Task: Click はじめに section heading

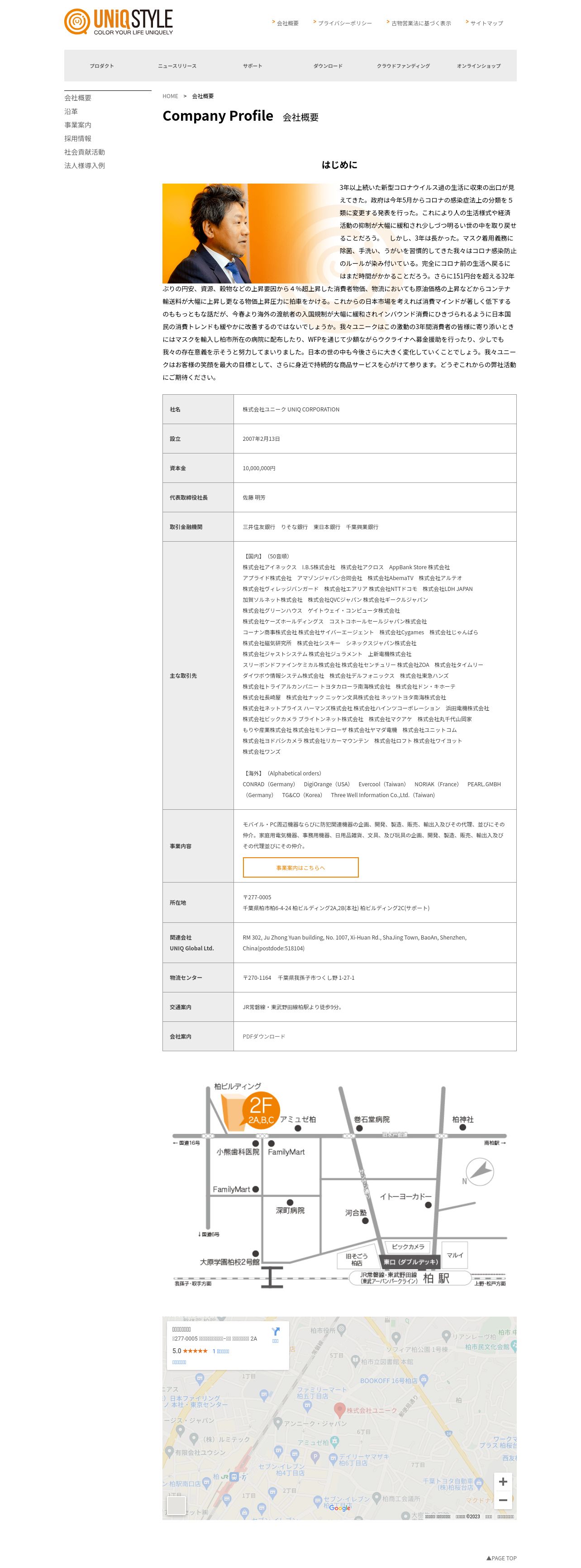Action: 339,164
